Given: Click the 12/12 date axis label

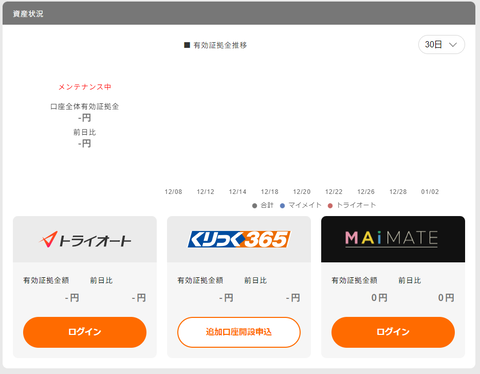Looking at the screenshot, I should click(x=205, y=192).
